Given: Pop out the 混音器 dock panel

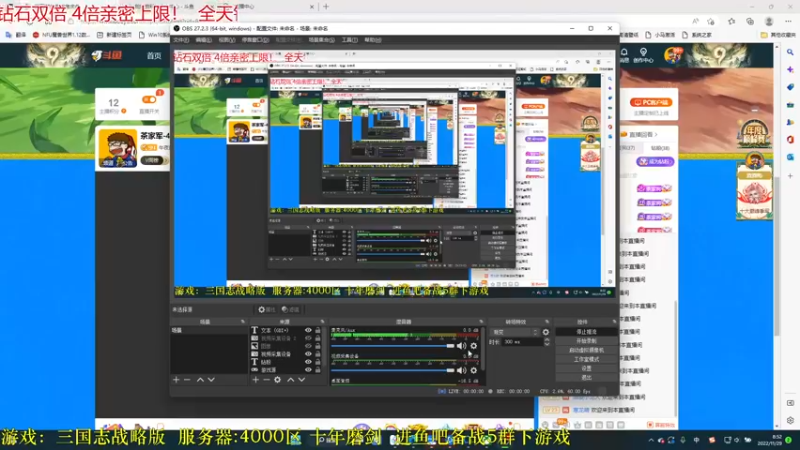Looking at the screenshot, I should tap(481, 321).
